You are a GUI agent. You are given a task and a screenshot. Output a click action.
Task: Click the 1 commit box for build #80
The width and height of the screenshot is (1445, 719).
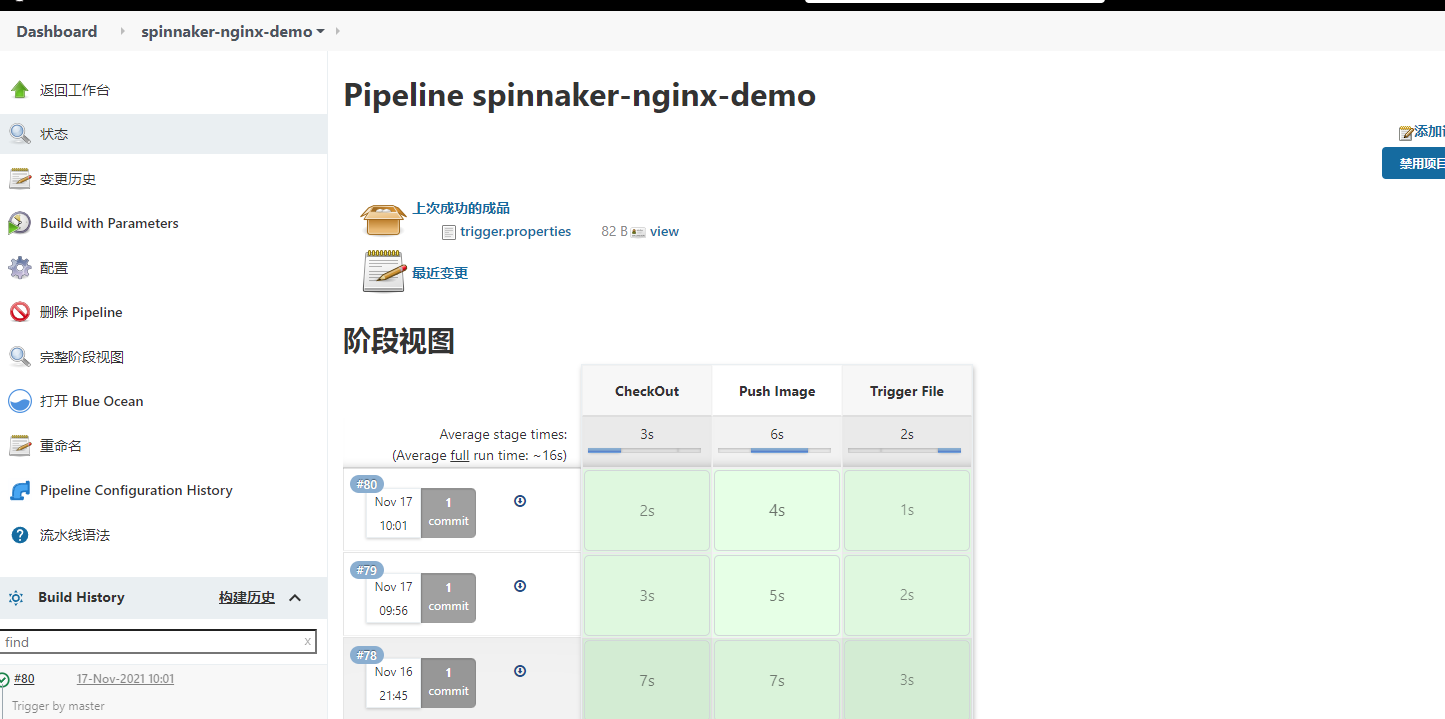tap(448, 512)
